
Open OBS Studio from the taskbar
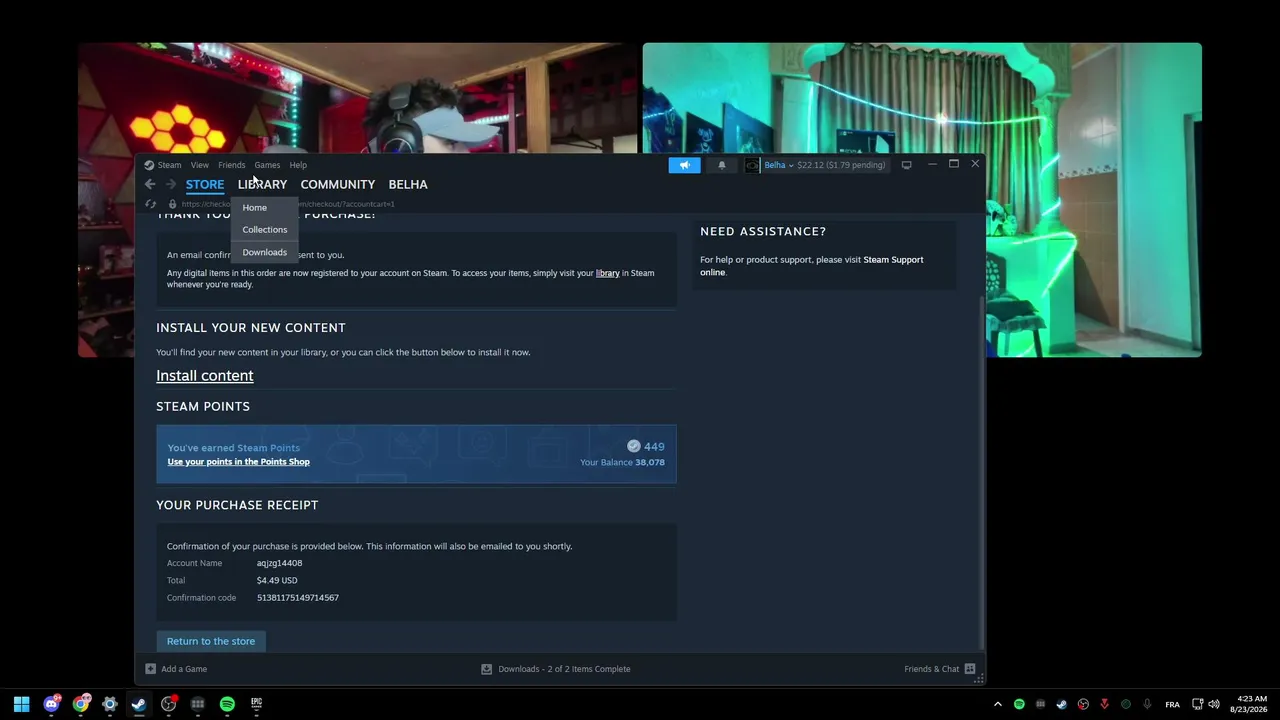point(169,704)
